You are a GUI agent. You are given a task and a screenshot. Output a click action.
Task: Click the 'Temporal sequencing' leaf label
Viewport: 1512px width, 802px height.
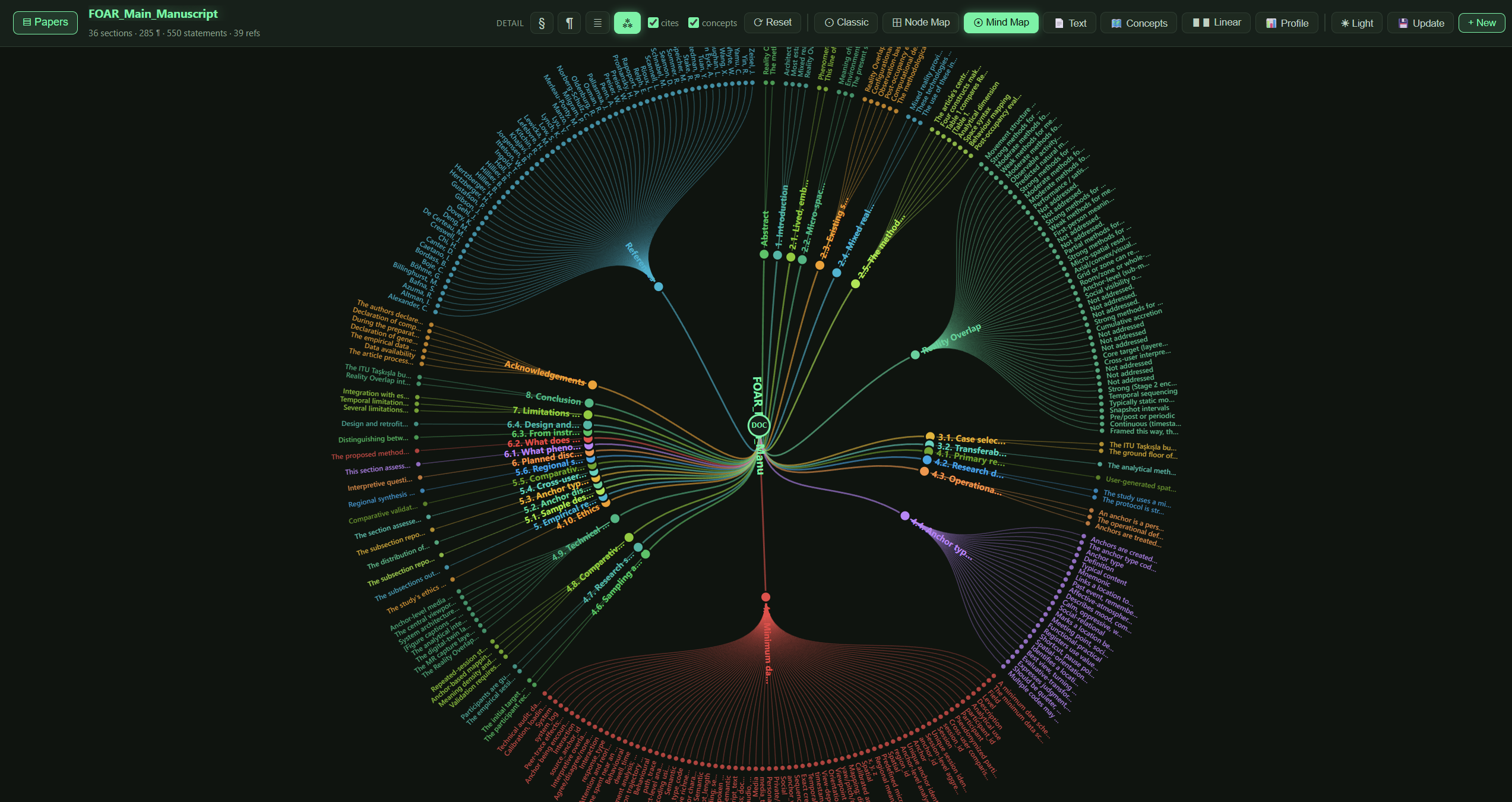click(x=1143, y=394)
